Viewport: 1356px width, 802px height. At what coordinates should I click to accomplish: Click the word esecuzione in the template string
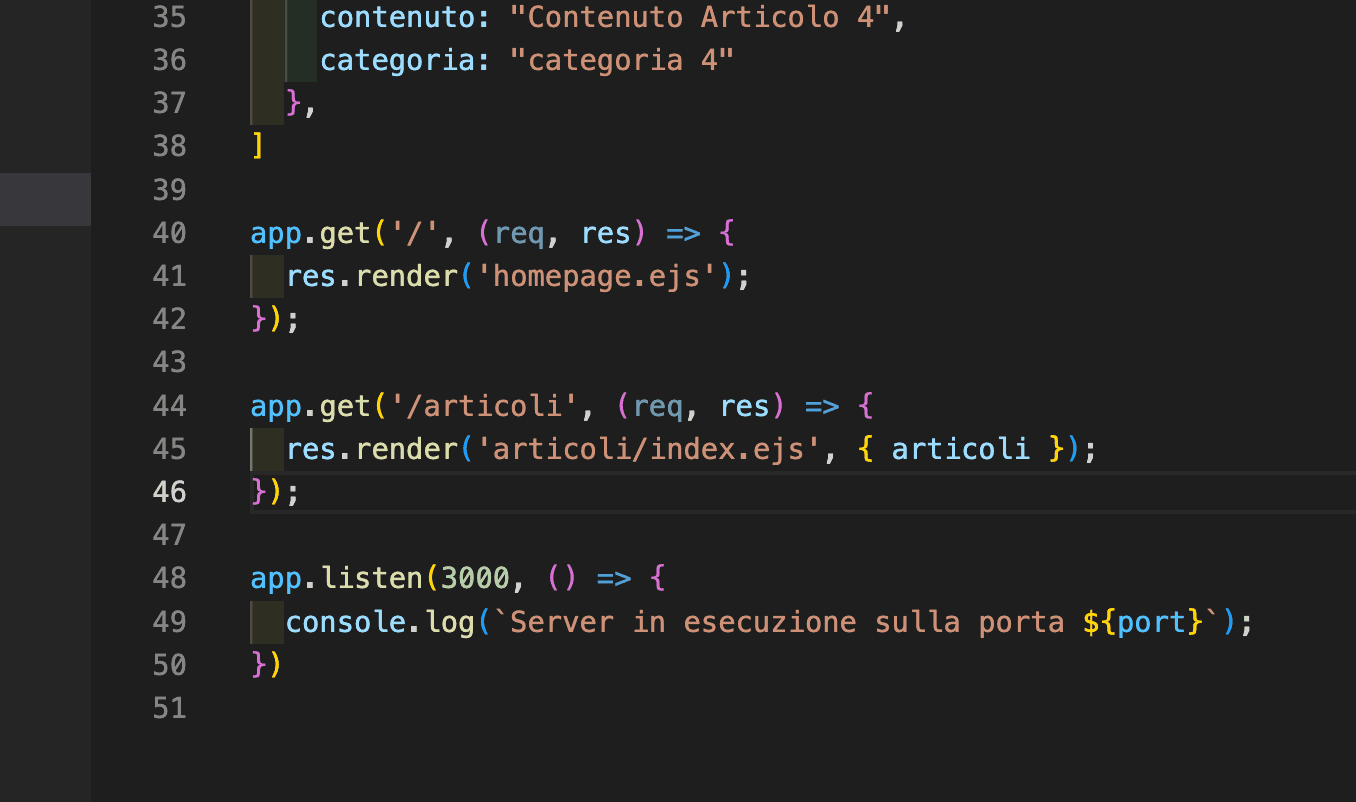point(770,622)
